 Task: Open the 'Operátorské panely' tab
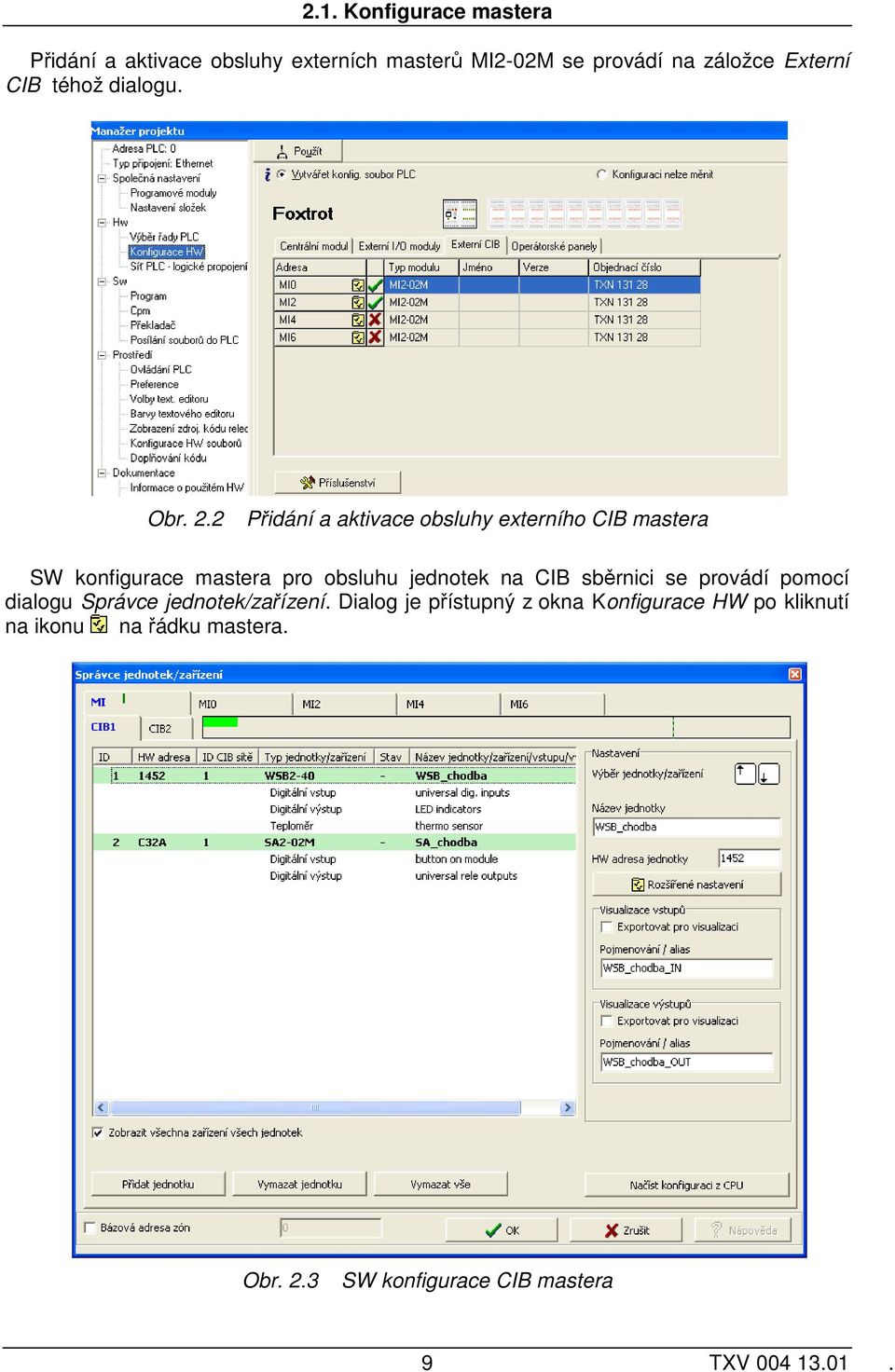point(554,246)
